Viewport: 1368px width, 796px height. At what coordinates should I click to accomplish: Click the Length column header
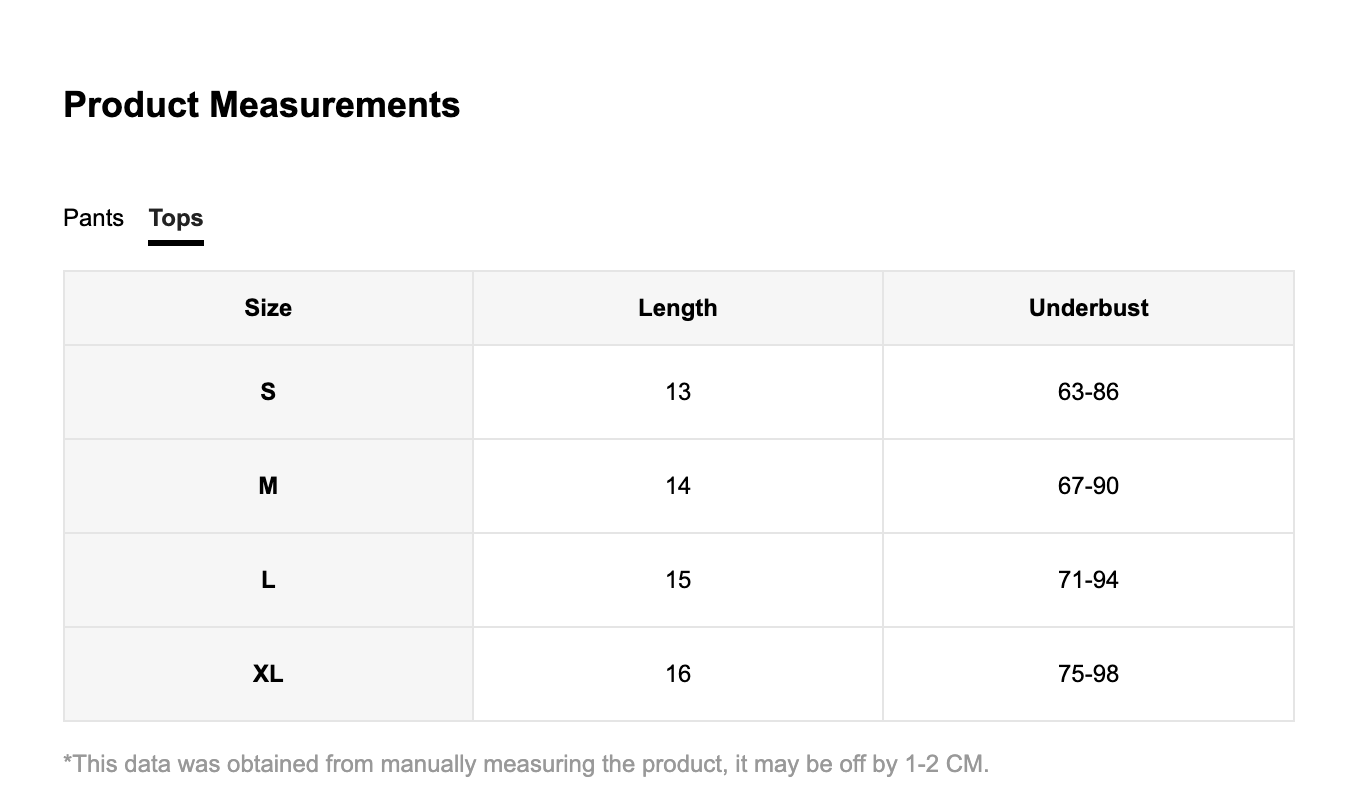(678, 308)
